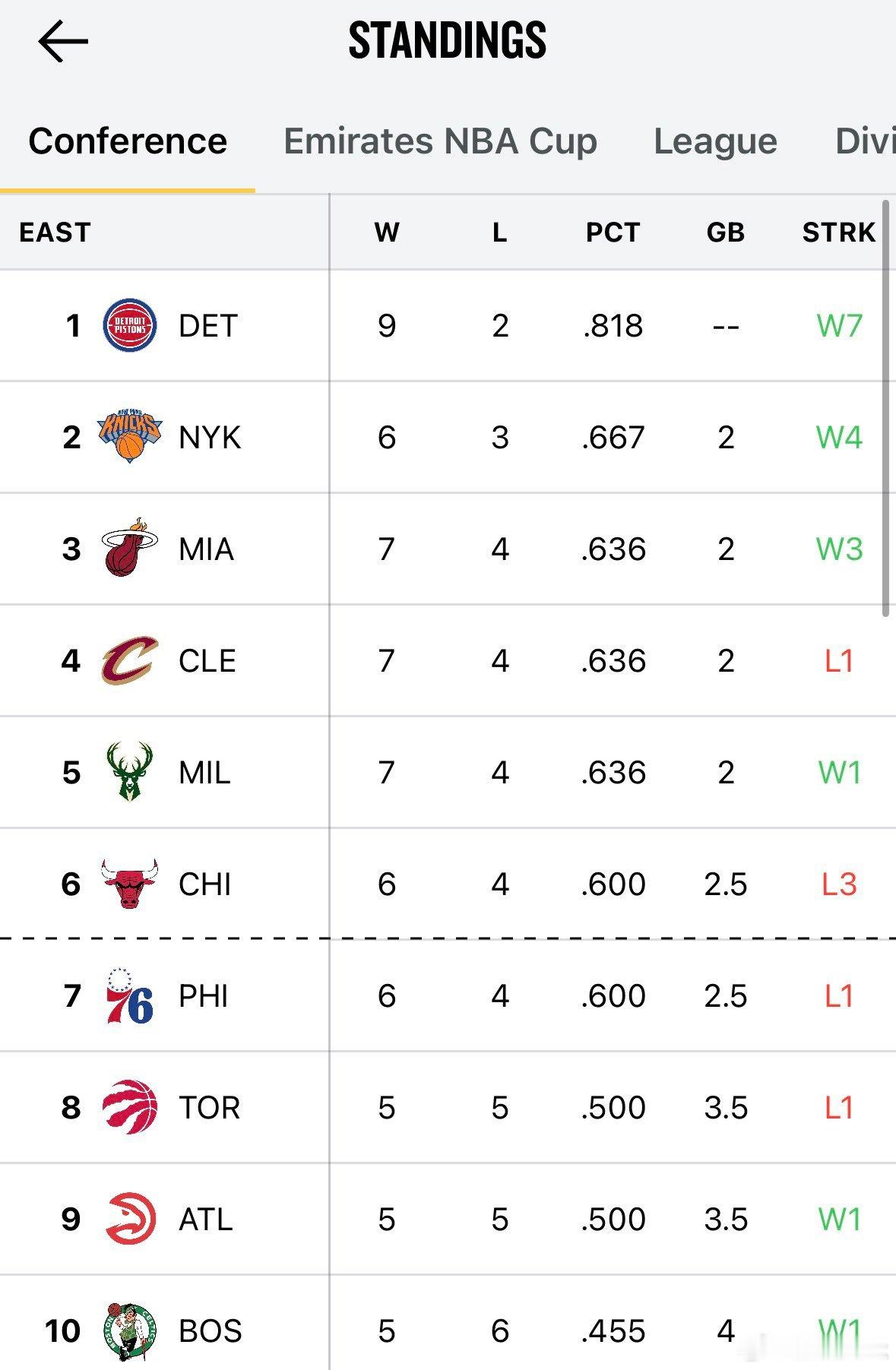Switch to the Emirates NBA Cup tab

pyautogui.click(x=440, y=141)
